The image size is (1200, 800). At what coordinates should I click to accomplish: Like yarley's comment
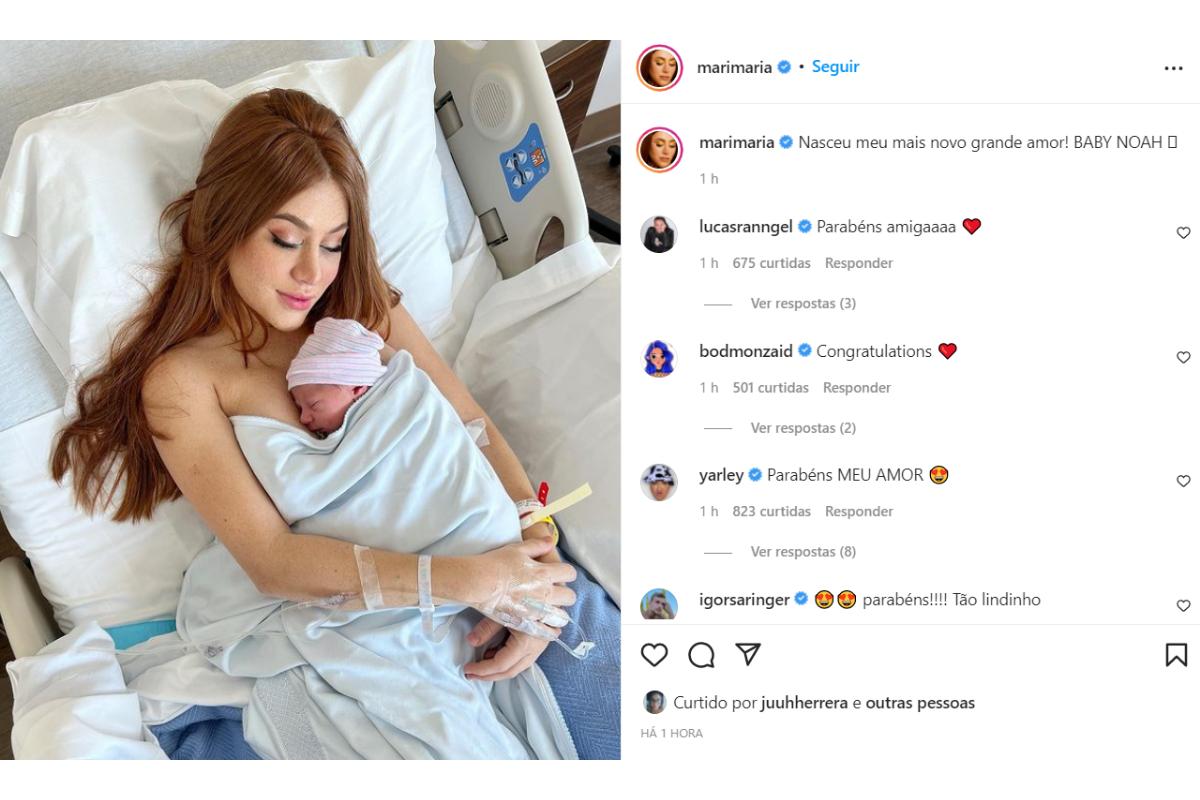click(1183, 481)
